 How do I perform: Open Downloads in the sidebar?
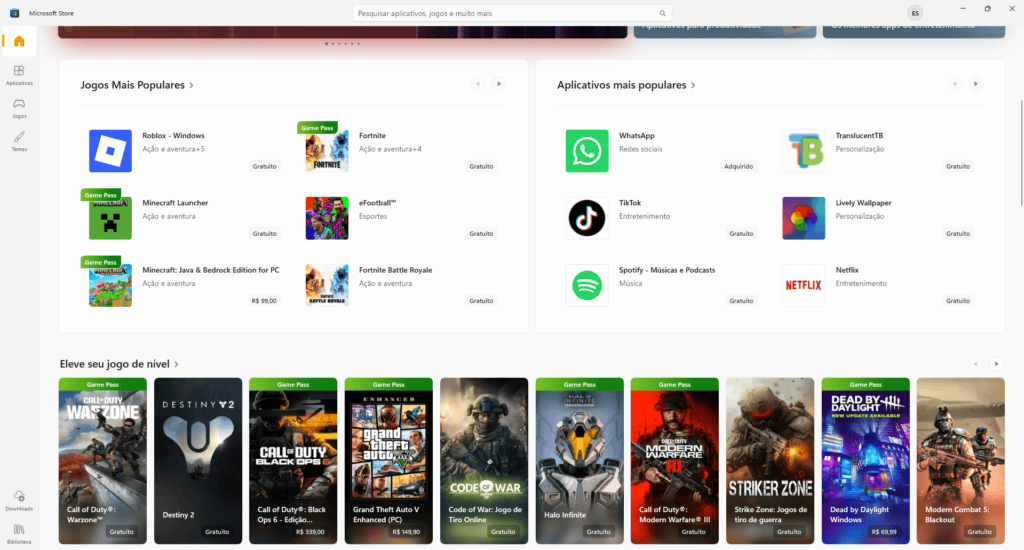(x=19, y=501)
